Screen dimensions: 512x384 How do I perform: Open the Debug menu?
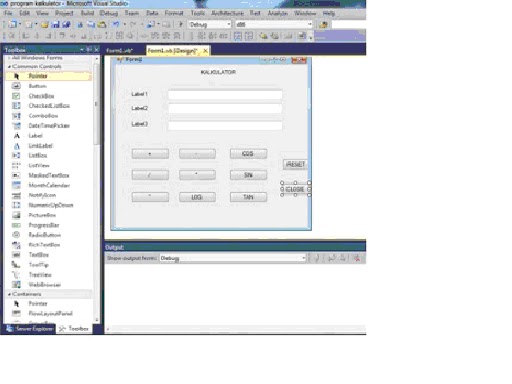pos(109,13)
